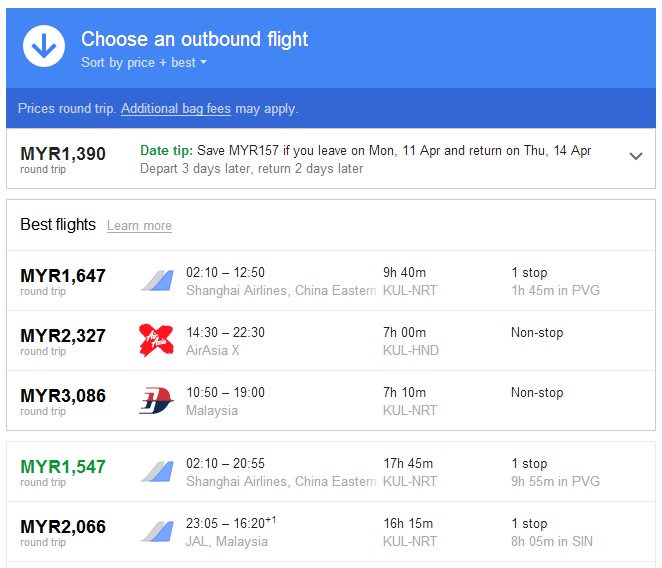Select the MYR3,086 Malaysia non-stop flight

point(331,401)
